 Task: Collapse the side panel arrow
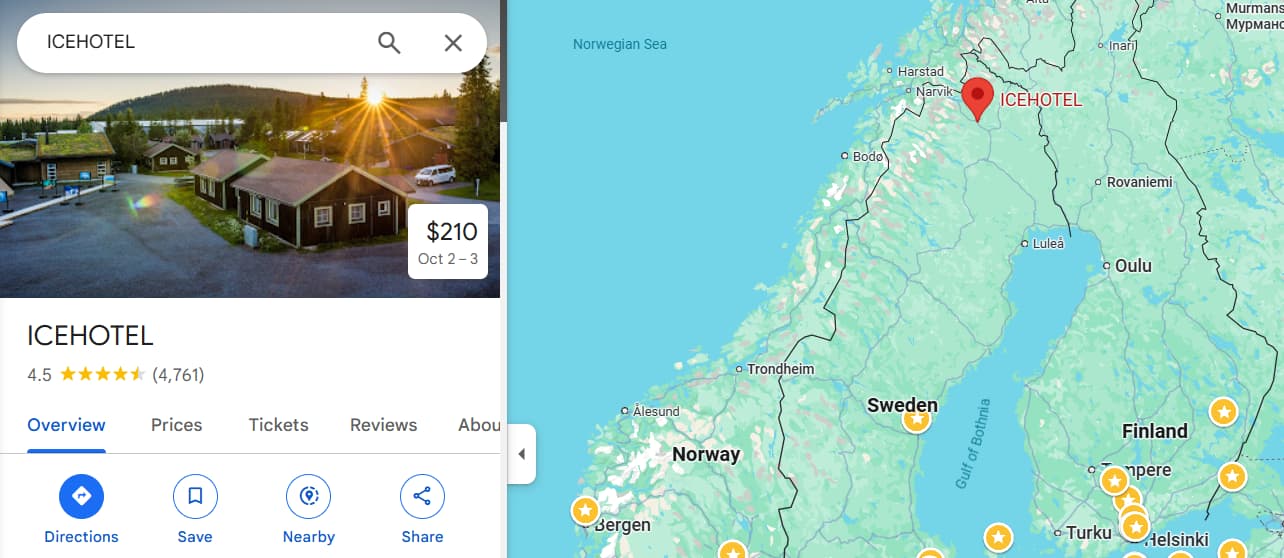521,454
